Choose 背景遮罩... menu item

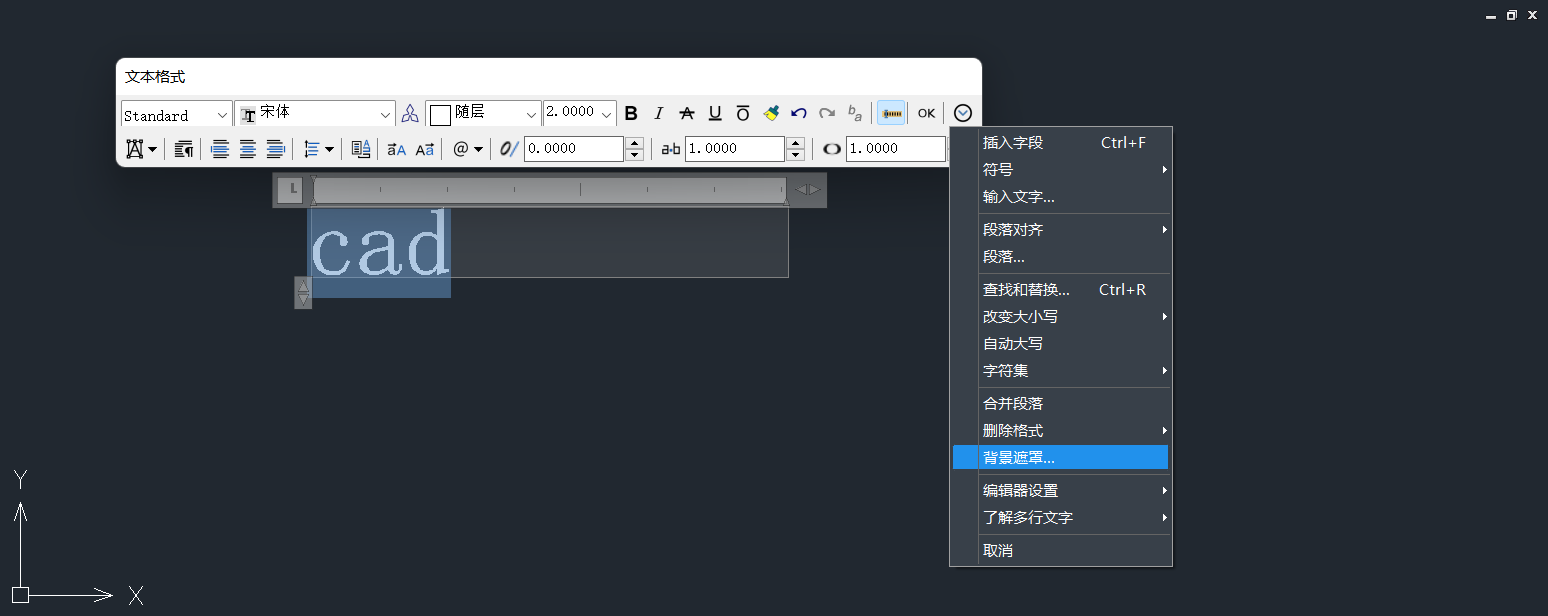click(1061, 458)
